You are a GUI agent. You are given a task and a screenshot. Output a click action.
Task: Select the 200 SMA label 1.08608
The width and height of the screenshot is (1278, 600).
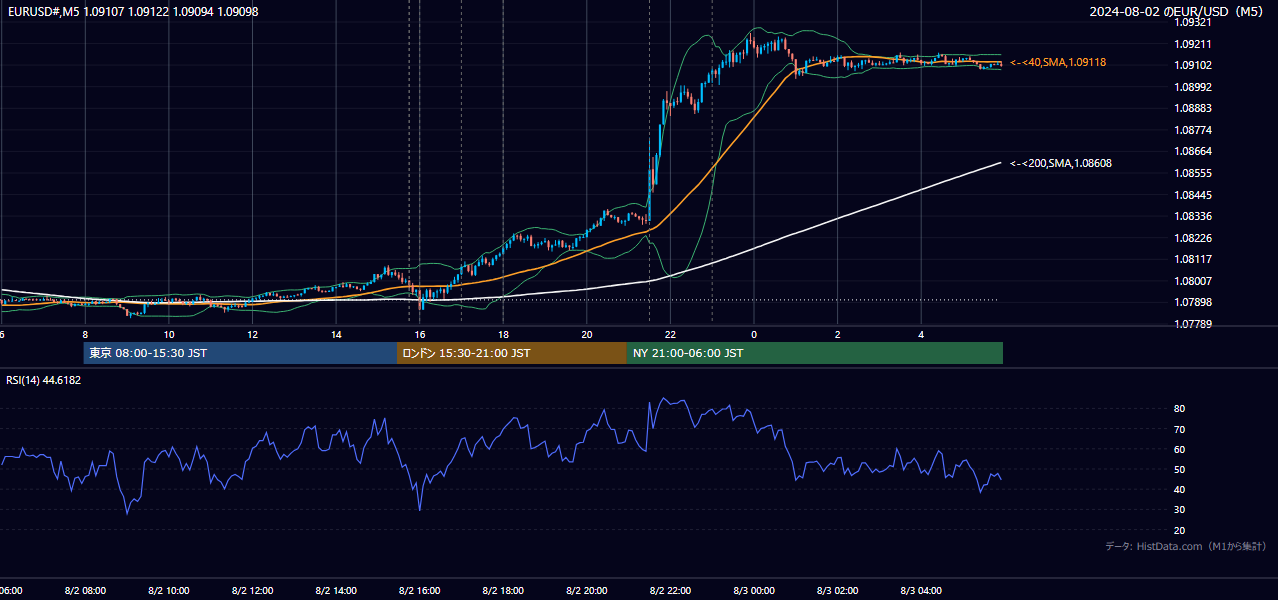click(1061, 163)
